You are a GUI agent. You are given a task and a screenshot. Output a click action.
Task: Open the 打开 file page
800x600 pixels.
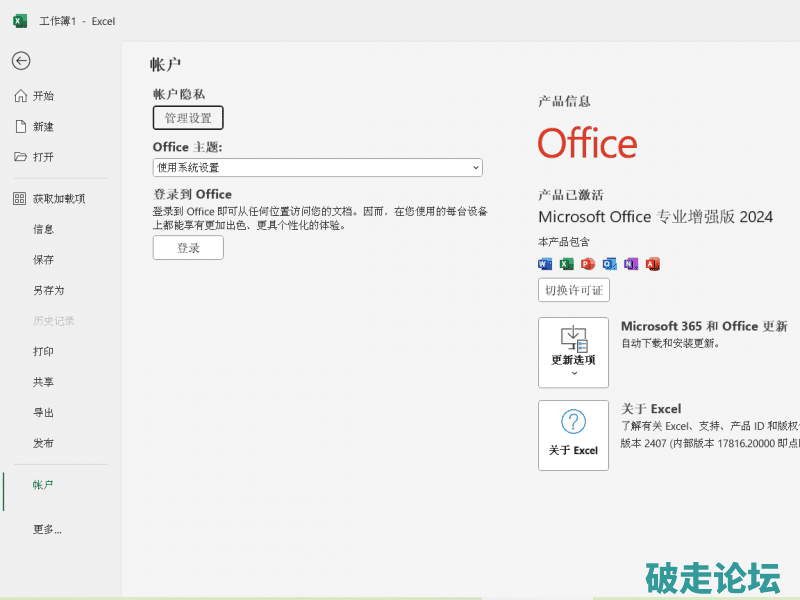43,157
